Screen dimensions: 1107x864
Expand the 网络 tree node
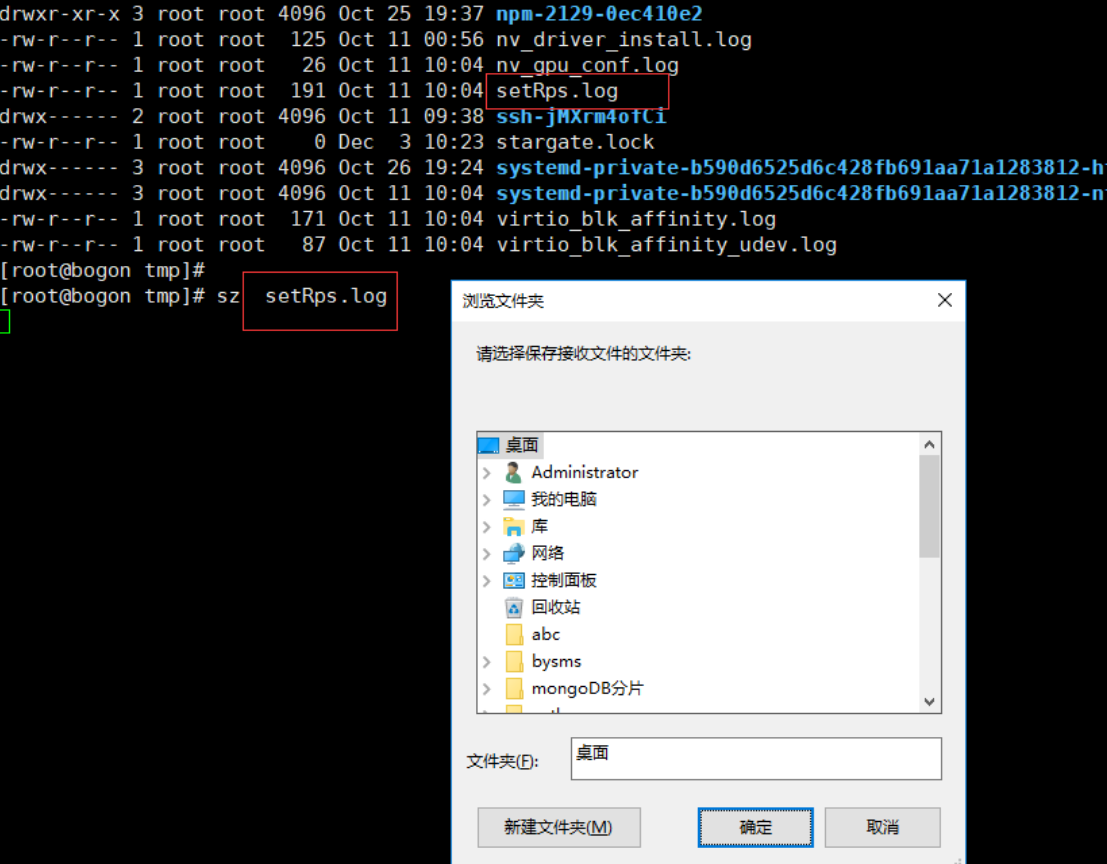486,553
